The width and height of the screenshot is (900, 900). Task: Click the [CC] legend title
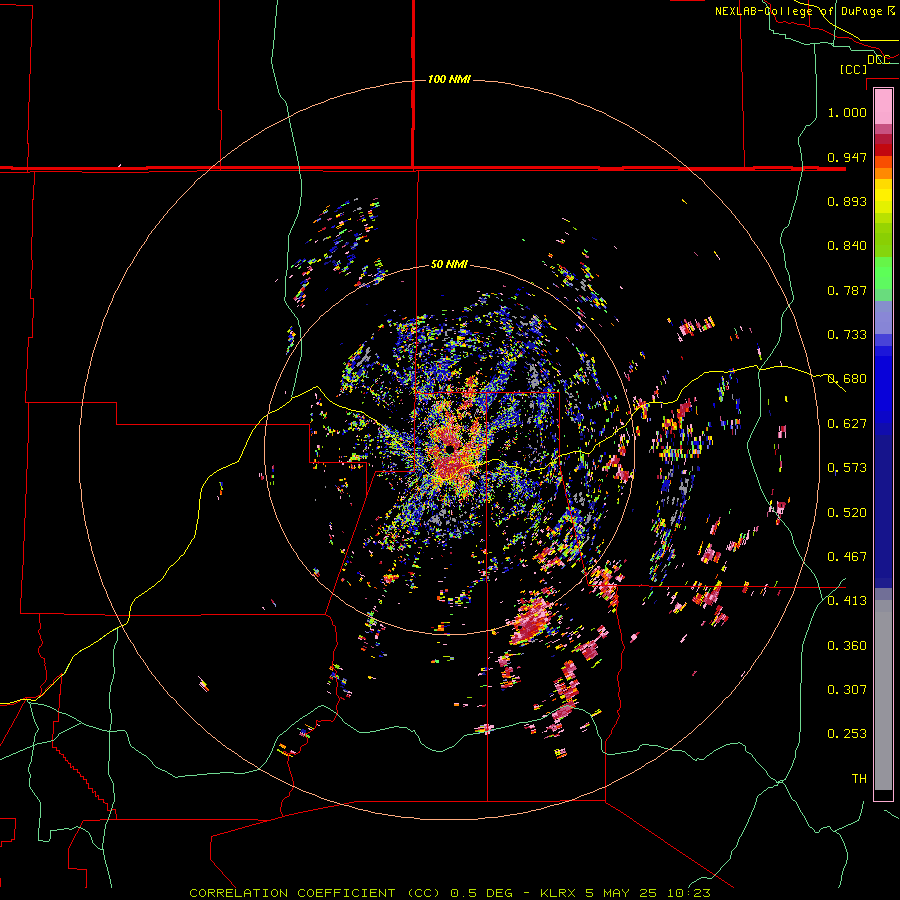point(853,69)
